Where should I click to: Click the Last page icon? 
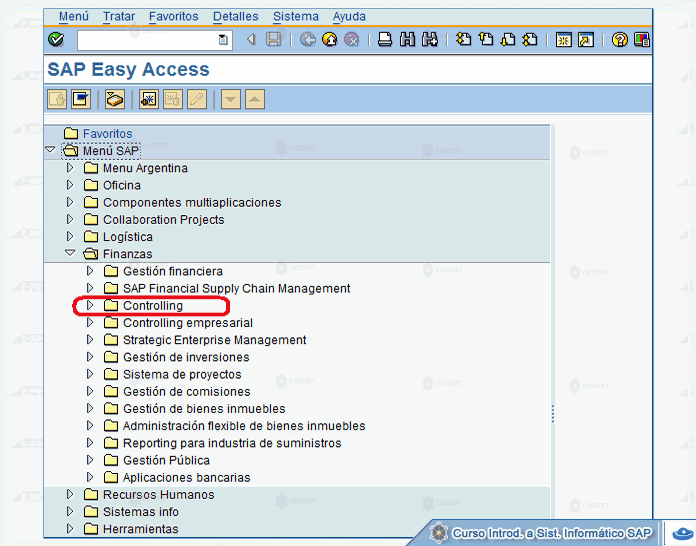(x=530, y=40)
